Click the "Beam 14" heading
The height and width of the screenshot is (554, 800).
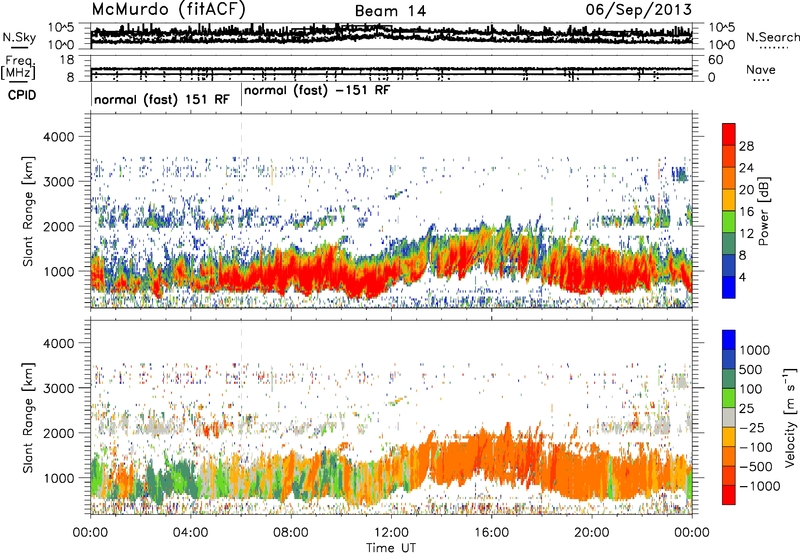(390, 11)
